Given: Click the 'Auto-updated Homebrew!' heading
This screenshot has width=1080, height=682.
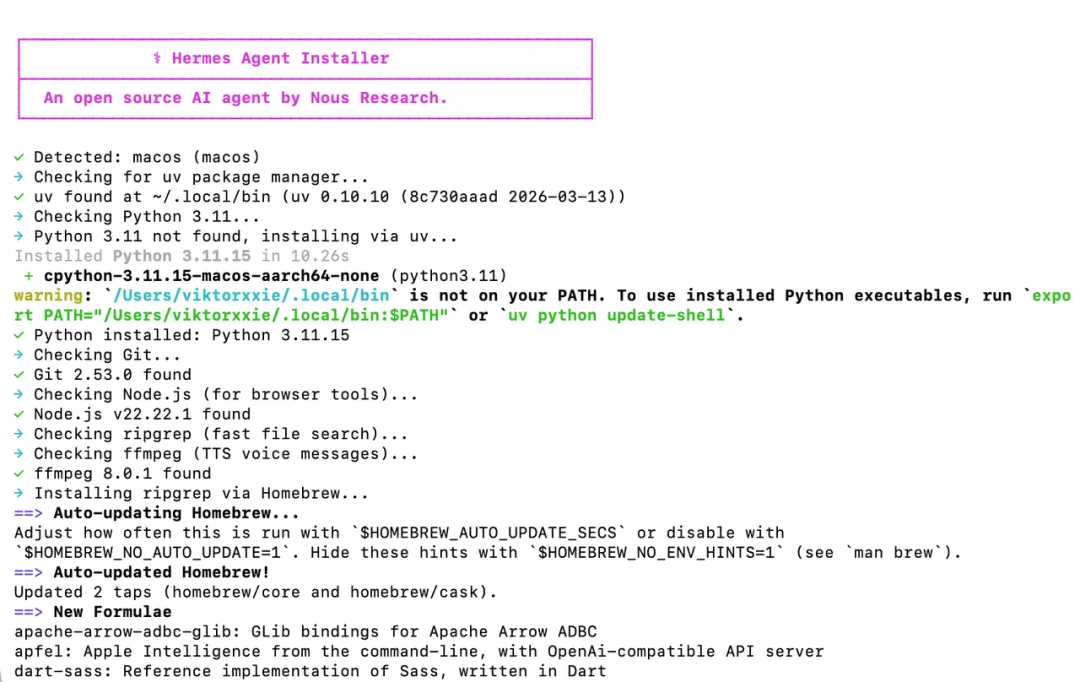Looking at the screenshot, I should point(162,572).
